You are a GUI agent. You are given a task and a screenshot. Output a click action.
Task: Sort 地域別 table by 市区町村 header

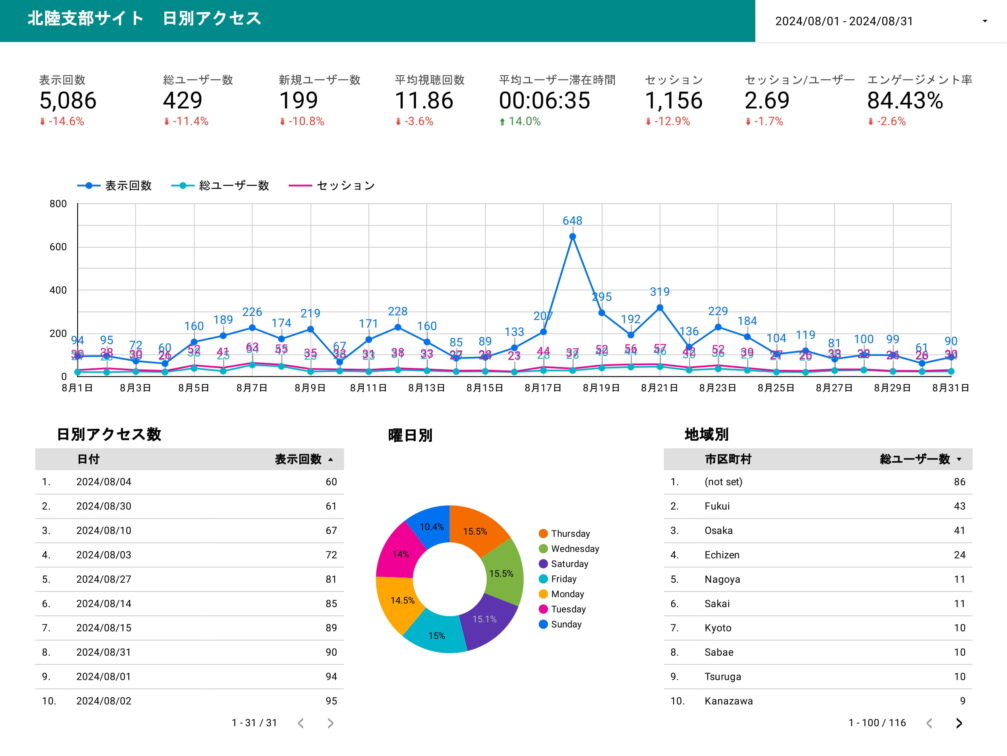[727, 460]
